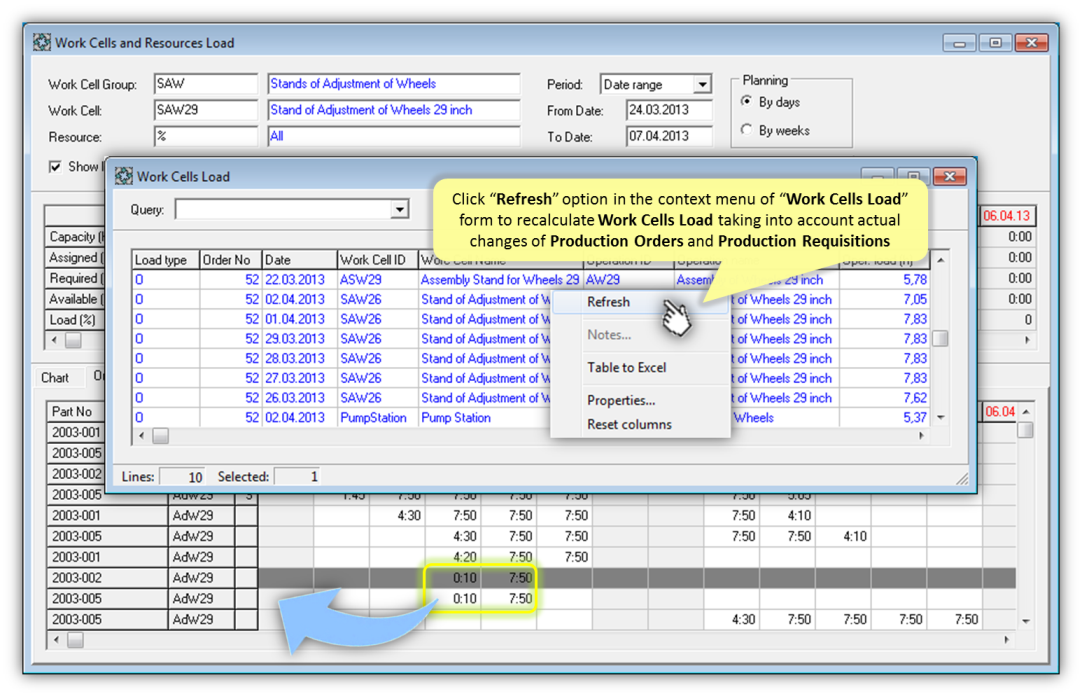The width and height of the screenshot is (1082, 697).
Task: Select the date cell 22.03.2013
Action: (299, 279)
